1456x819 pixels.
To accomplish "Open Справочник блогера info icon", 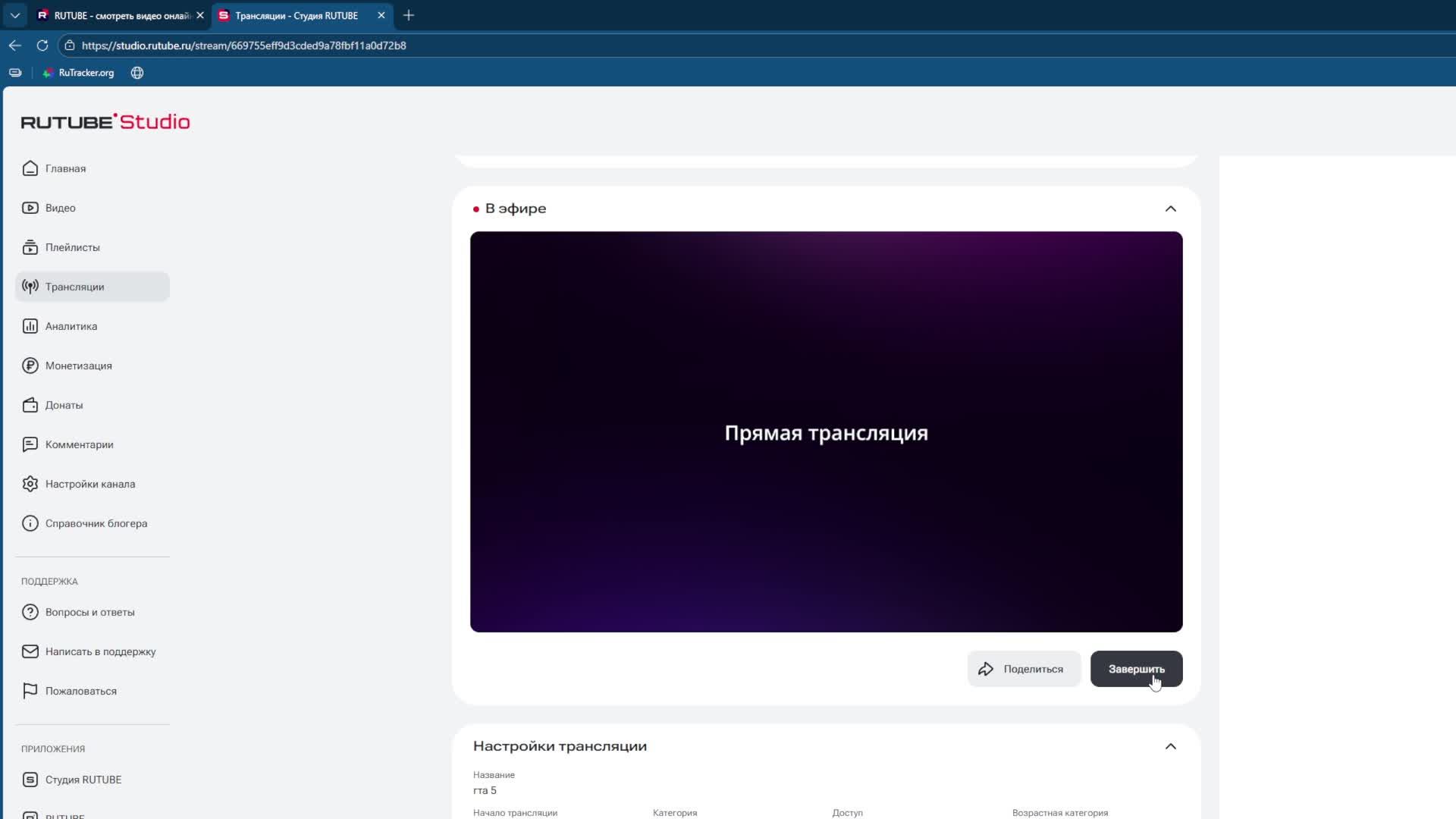I will [30, 523].
